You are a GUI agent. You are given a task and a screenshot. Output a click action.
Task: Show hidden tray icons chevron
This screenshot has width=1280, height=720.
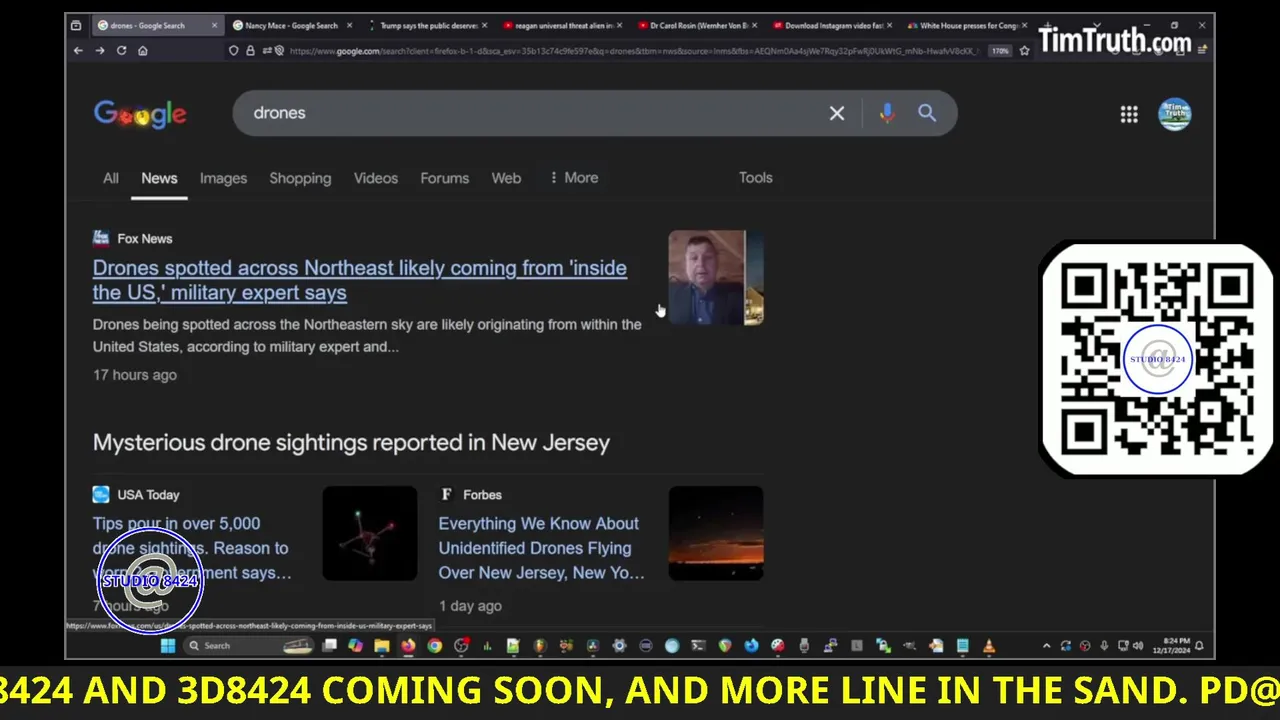tap(1046, 646)
